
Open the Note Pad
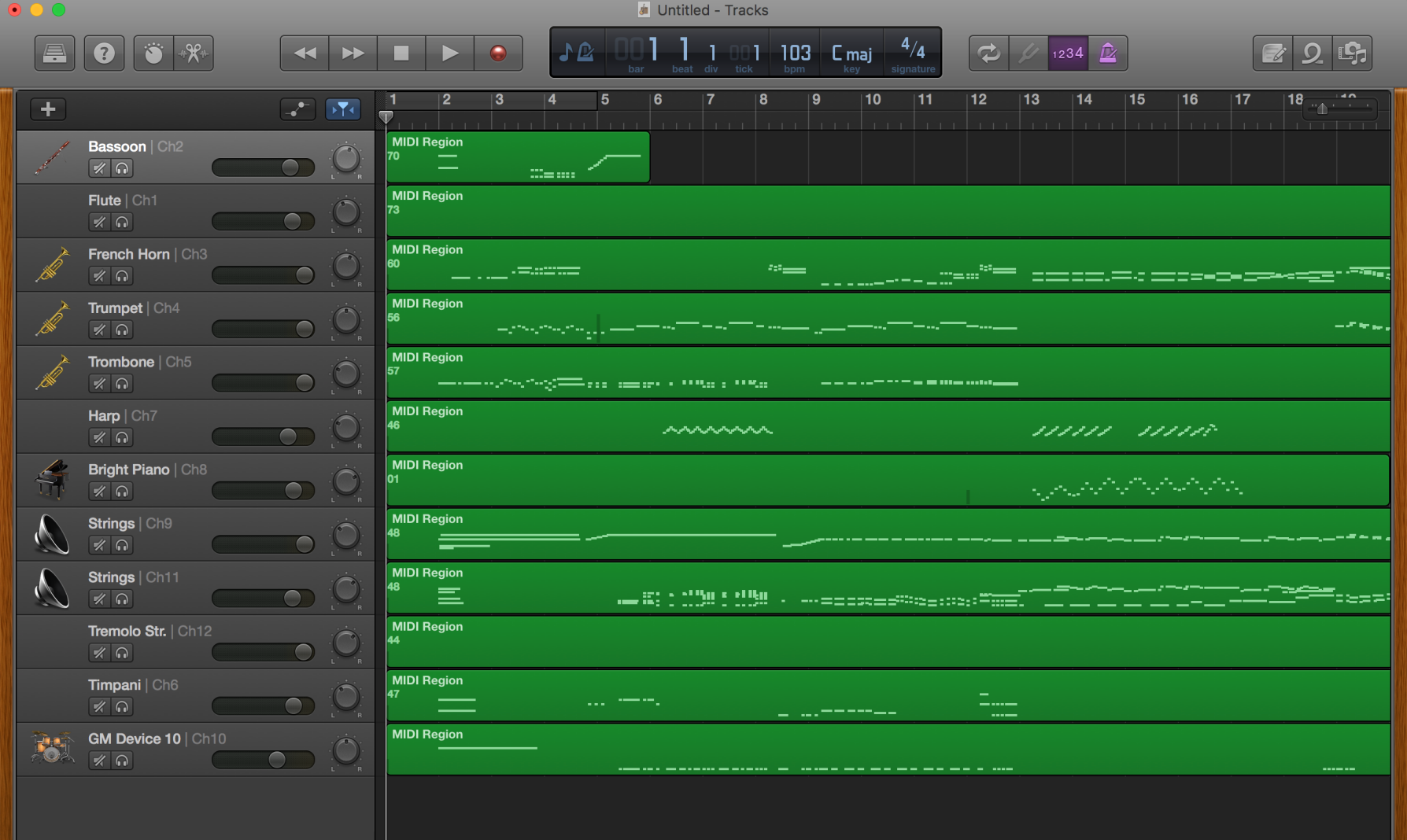click(x=1272, y=53)
